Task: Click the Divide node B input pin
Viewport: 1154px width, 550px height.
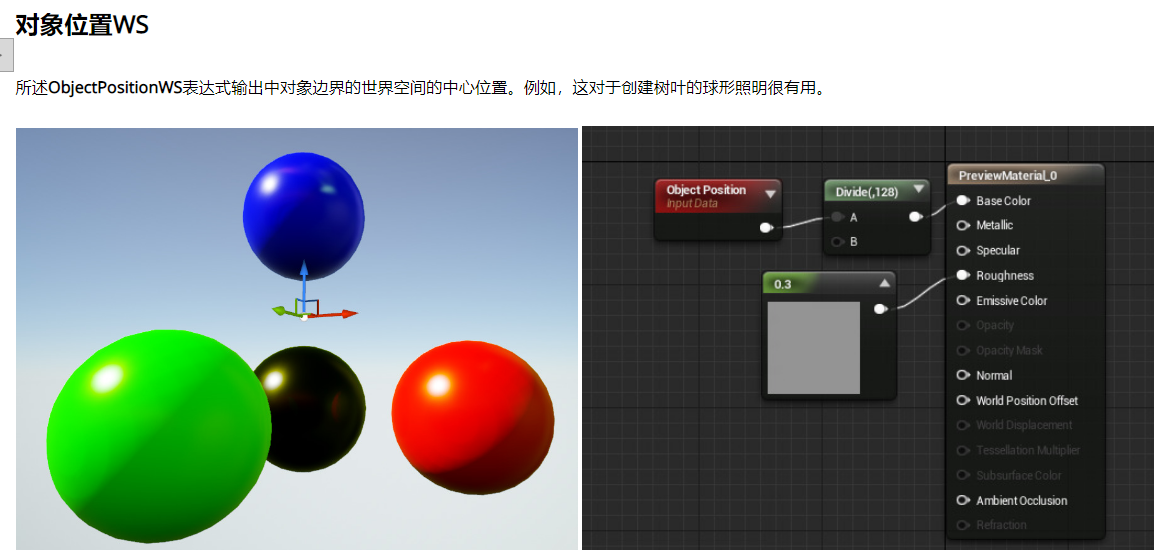Action: point(838,241)
